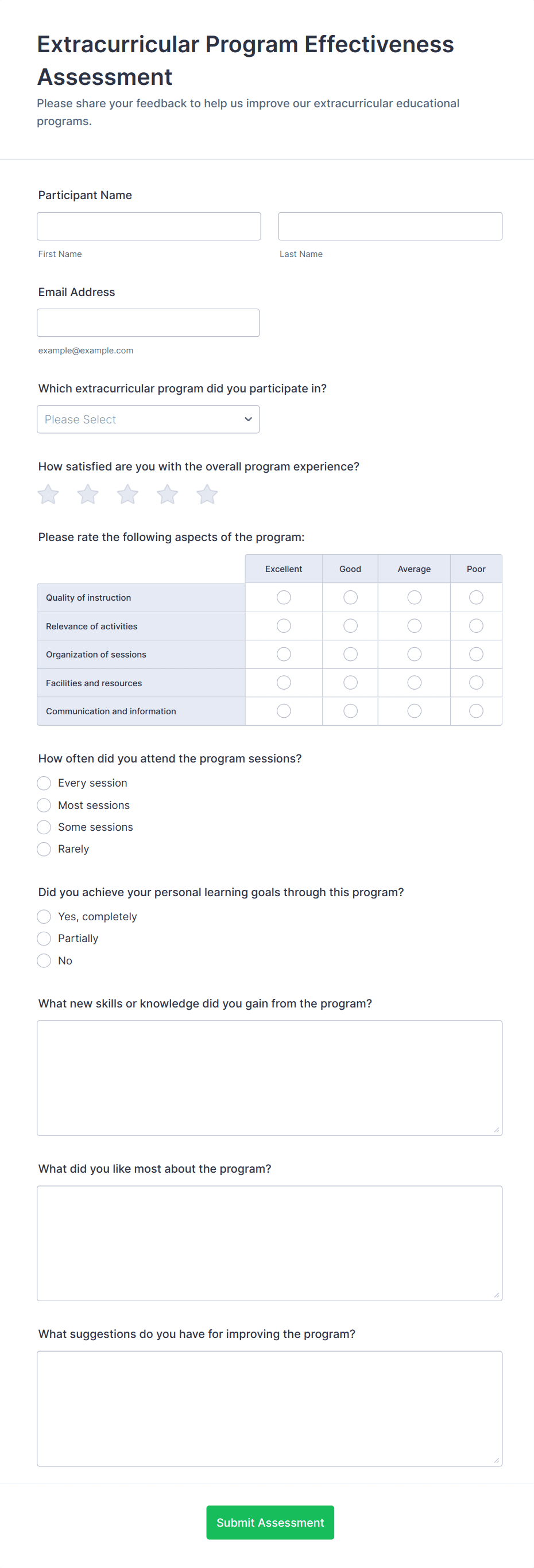Viewport: 534px width, 1568px height.
Task: Rate Quality of instruction as Excellent
Action: pos(284,598)
